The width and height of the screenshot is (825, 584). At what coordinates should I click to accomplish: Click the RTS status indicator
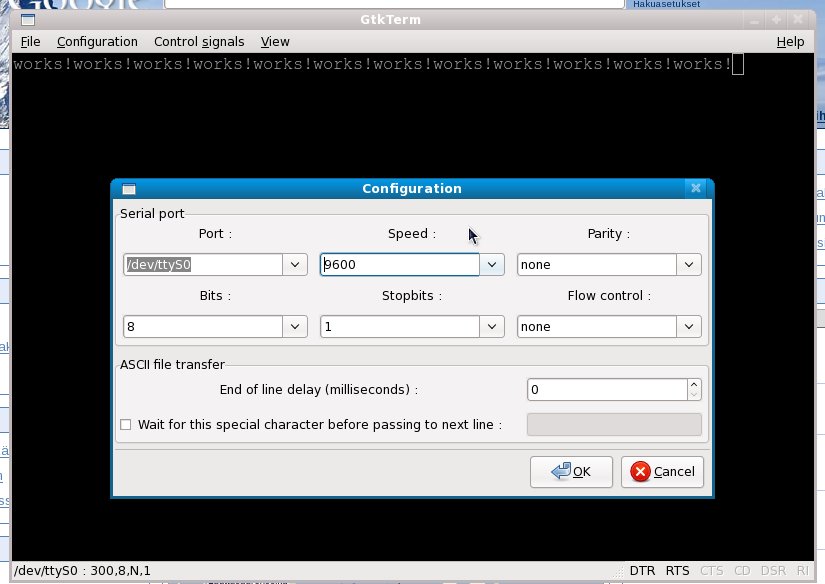click(x=678, y=571)
